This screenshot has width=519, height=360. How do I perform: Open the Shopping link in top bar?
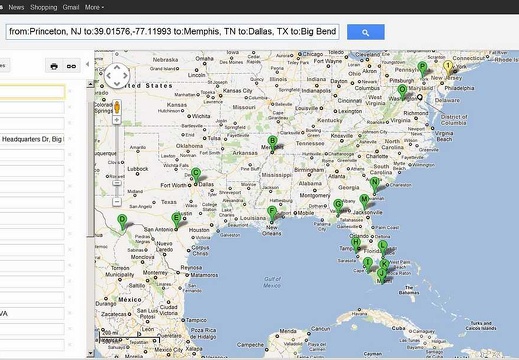point(43,7)
